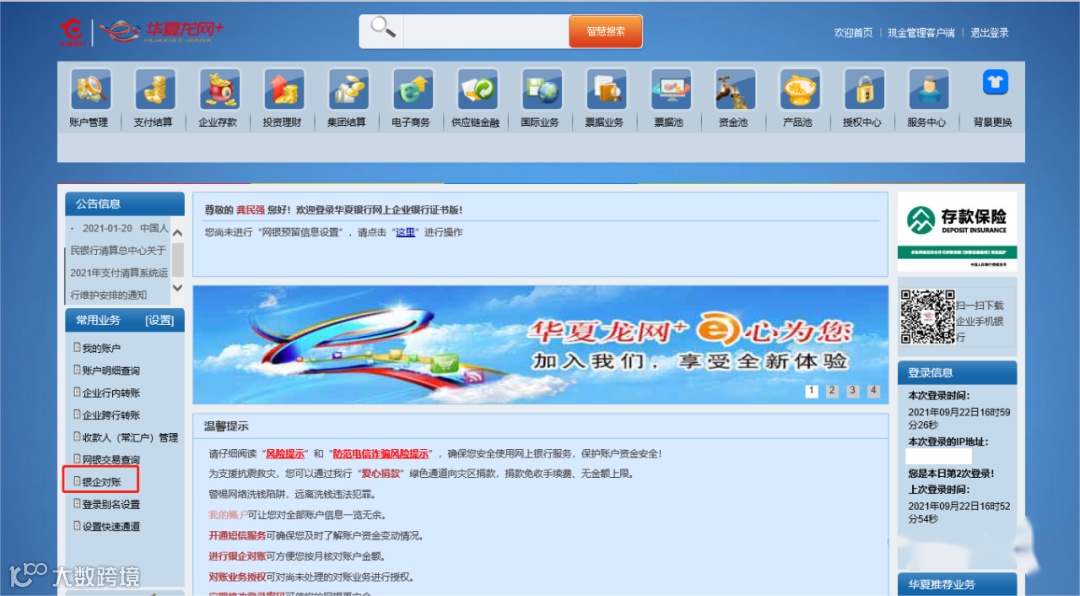Click the document icon beside 设置快速通道
The image size is (1080, 596).
pyautogui.click(x=77, y=525)
